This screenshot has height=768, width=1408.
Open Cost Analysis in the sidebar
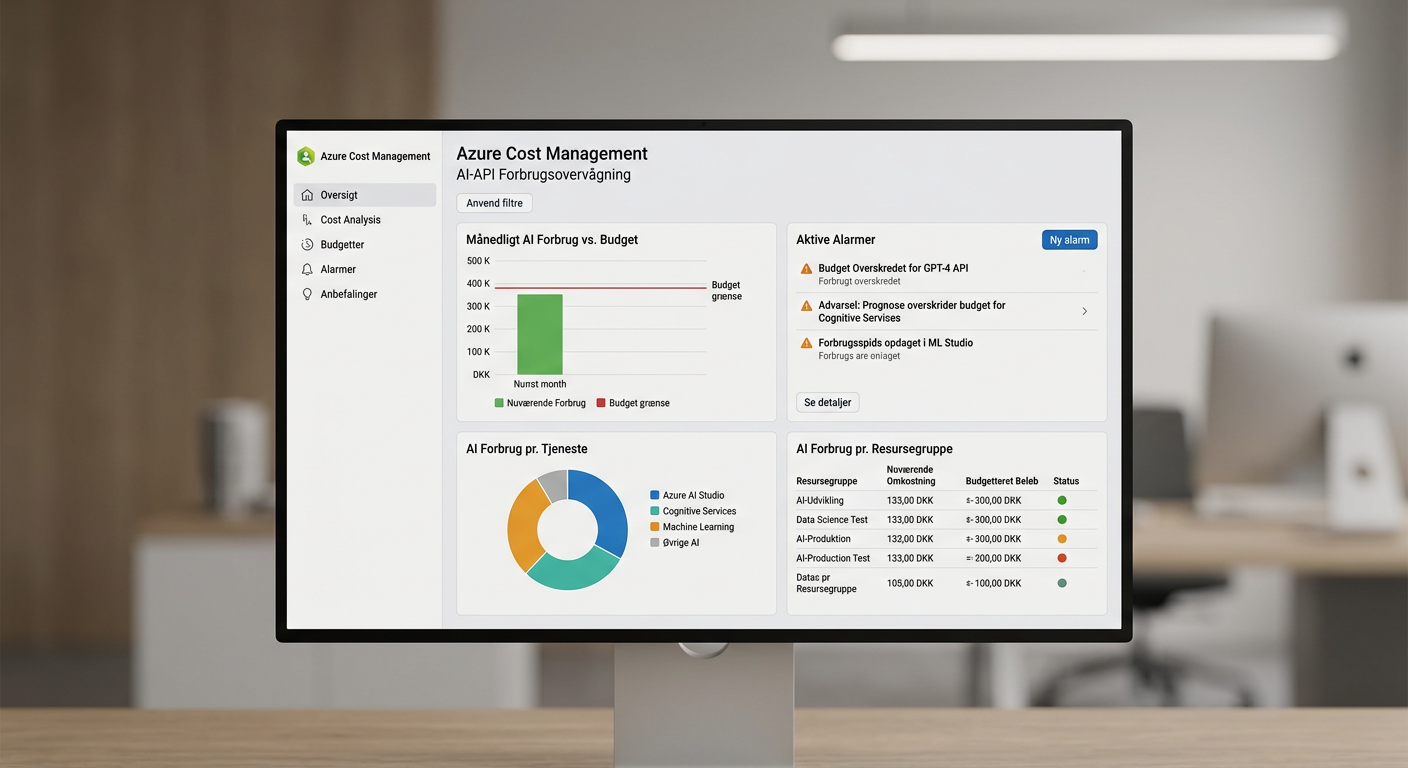[x=365, y=220]
